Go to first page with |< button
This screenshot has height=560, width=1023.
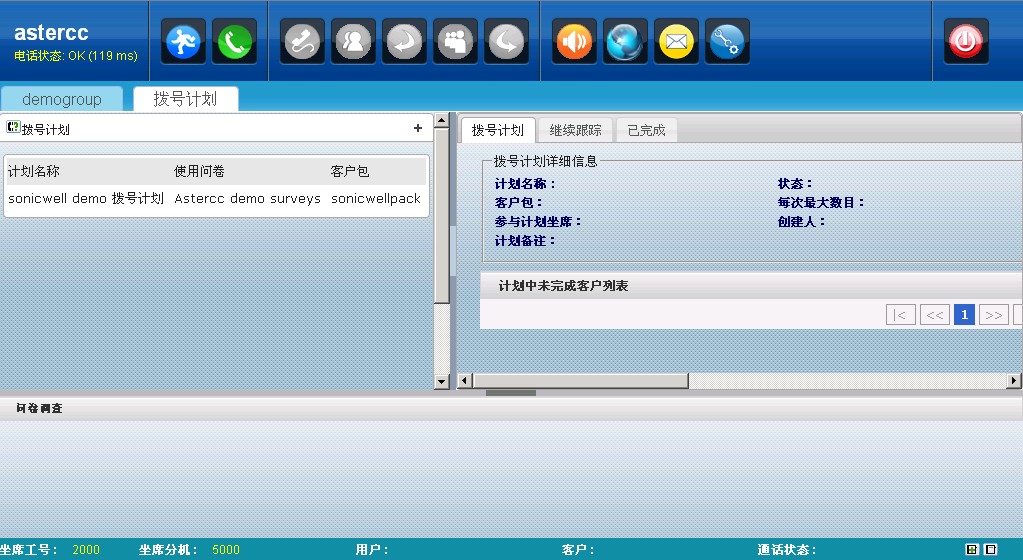[x=900, y=315]
